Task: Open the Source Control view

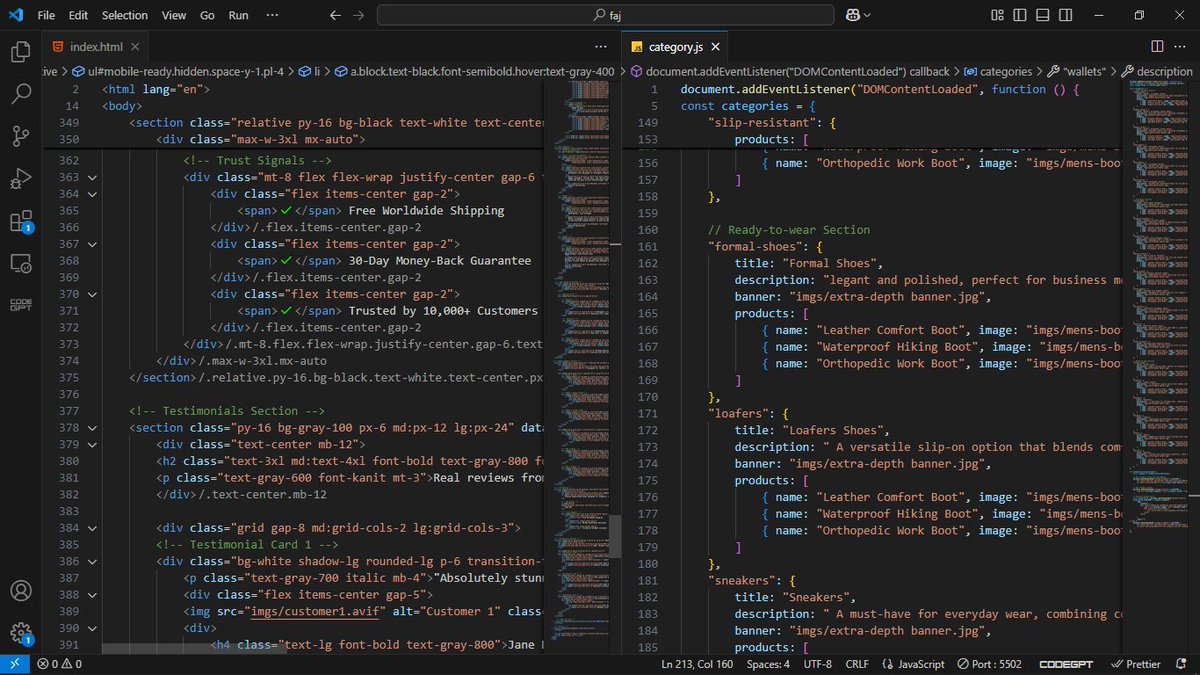Action: click(x=20, y=137)
